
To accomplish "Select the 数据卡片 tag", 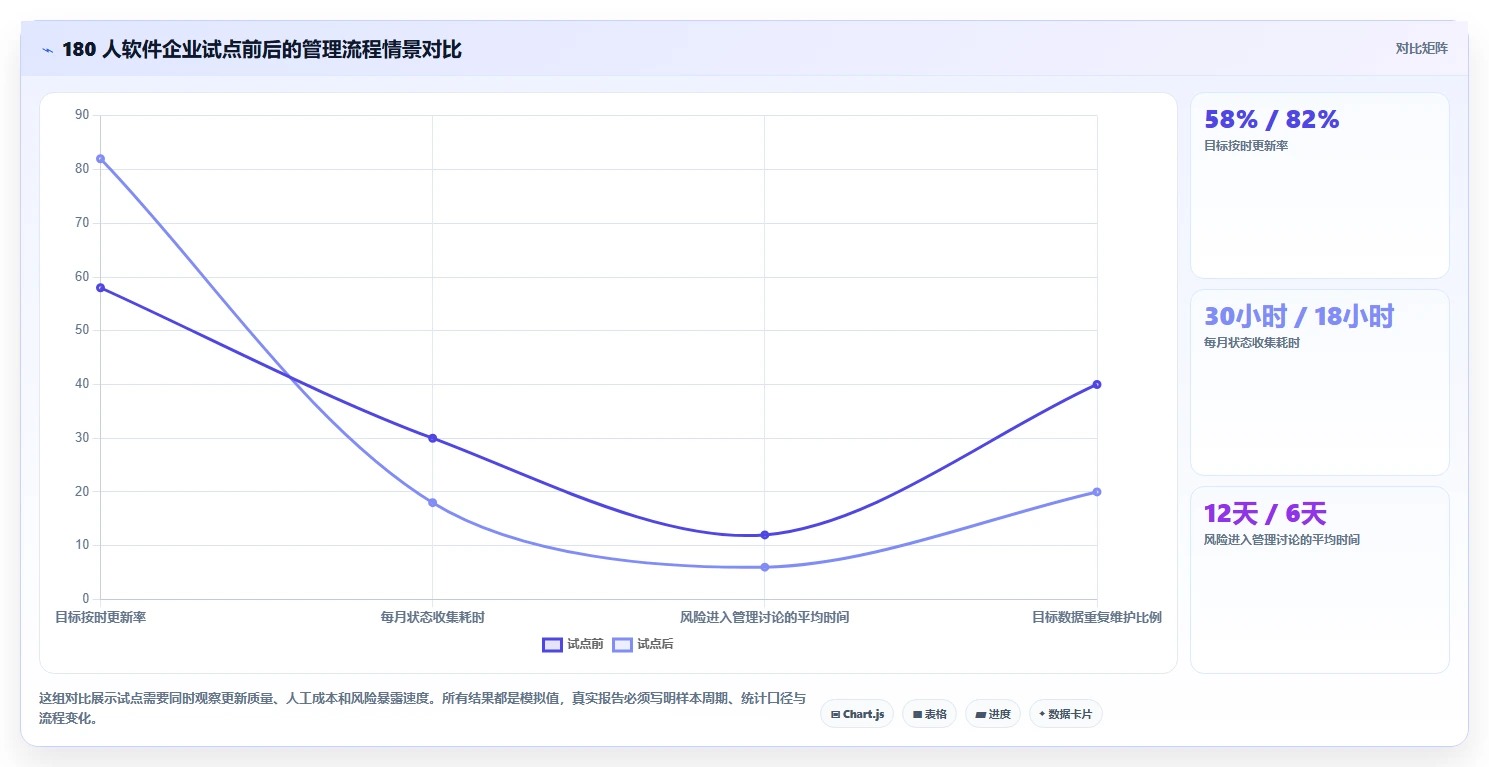I will [x=1065, y=714].
